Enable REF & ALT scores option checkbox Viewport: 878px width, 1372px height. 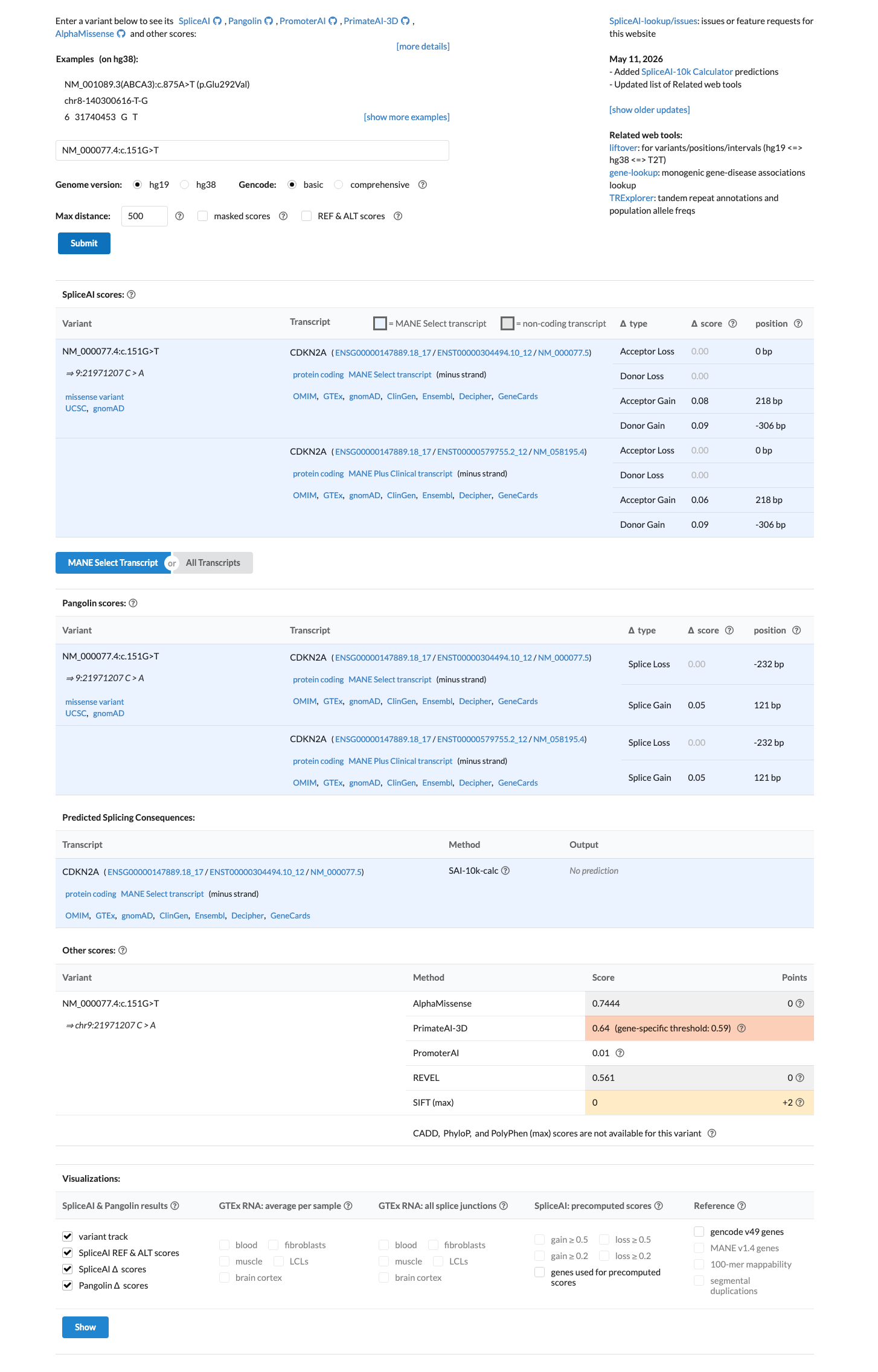point(307,216)
